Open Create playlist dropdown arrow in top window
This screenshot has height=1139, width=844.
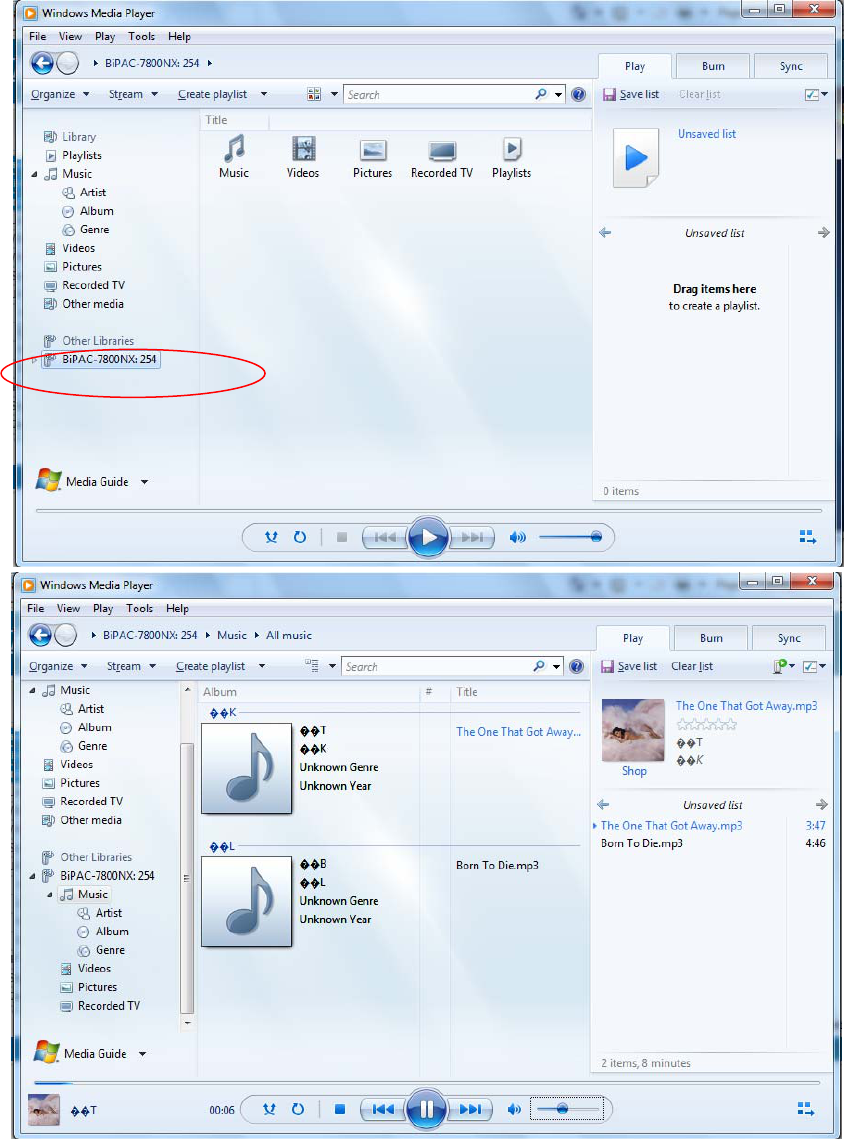[264, 94]
